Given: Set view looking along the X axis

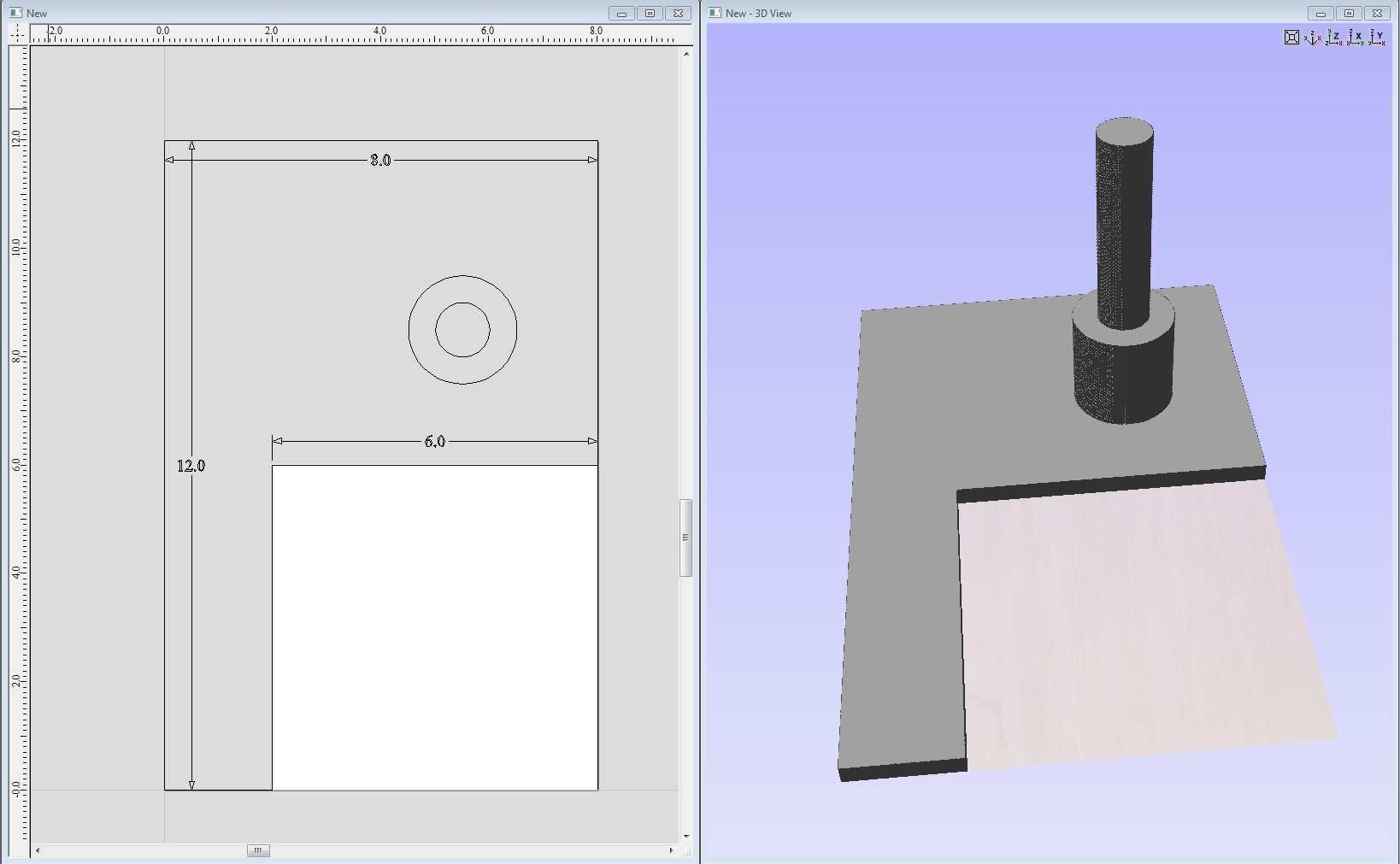Looking at the screenshot, I should [x=1356, y=37].
